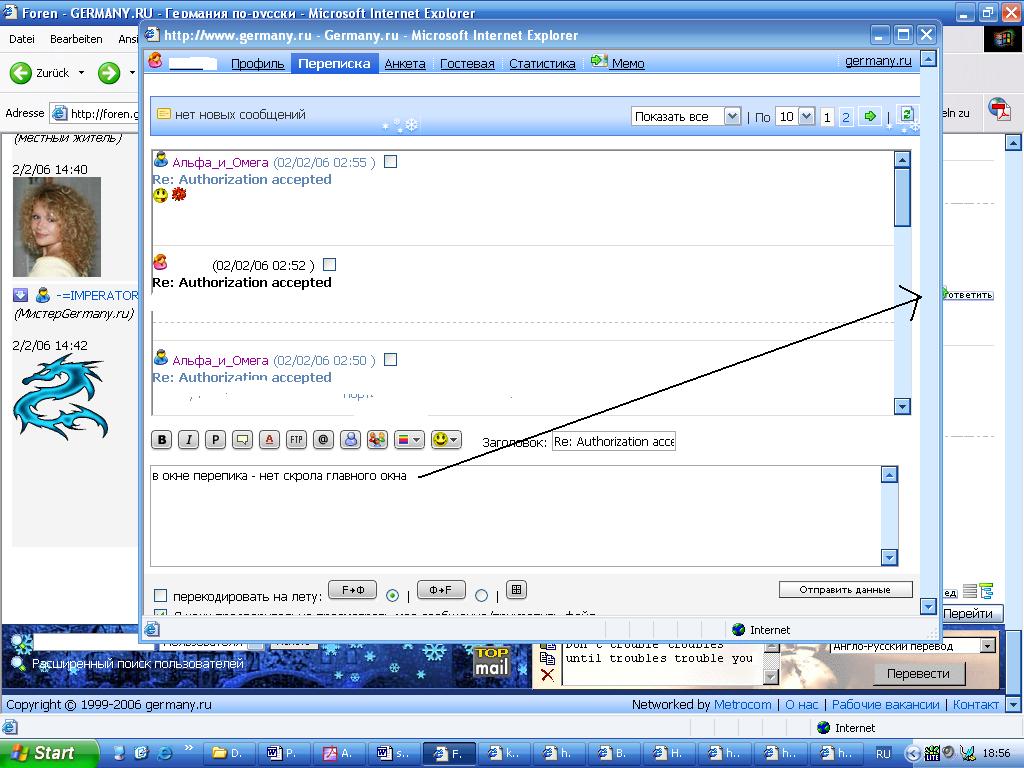Click the Ф→F transliteration button
Viewport: 1024px width, 768px height.
(x=441, y=590)
